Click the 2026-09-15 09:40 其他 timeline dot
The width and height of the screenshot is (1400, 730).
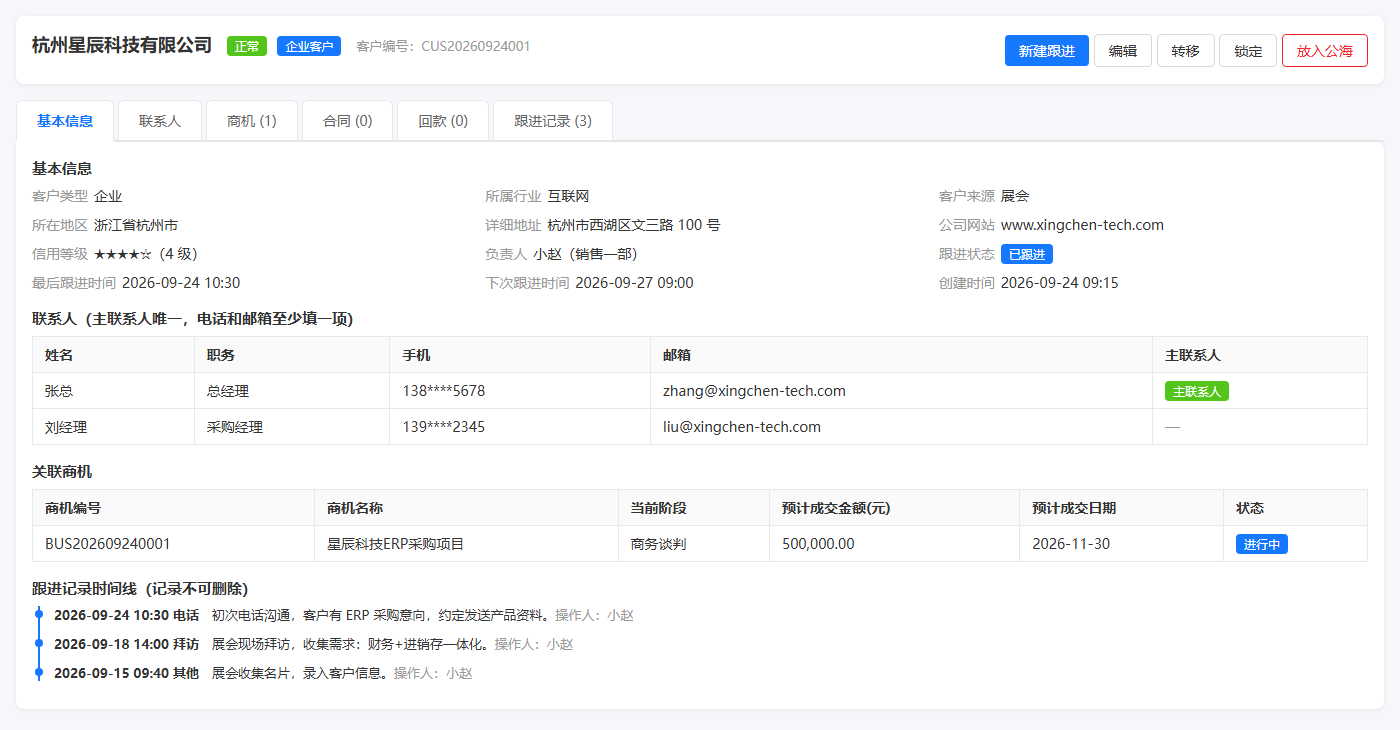click(x=39, y=673)
